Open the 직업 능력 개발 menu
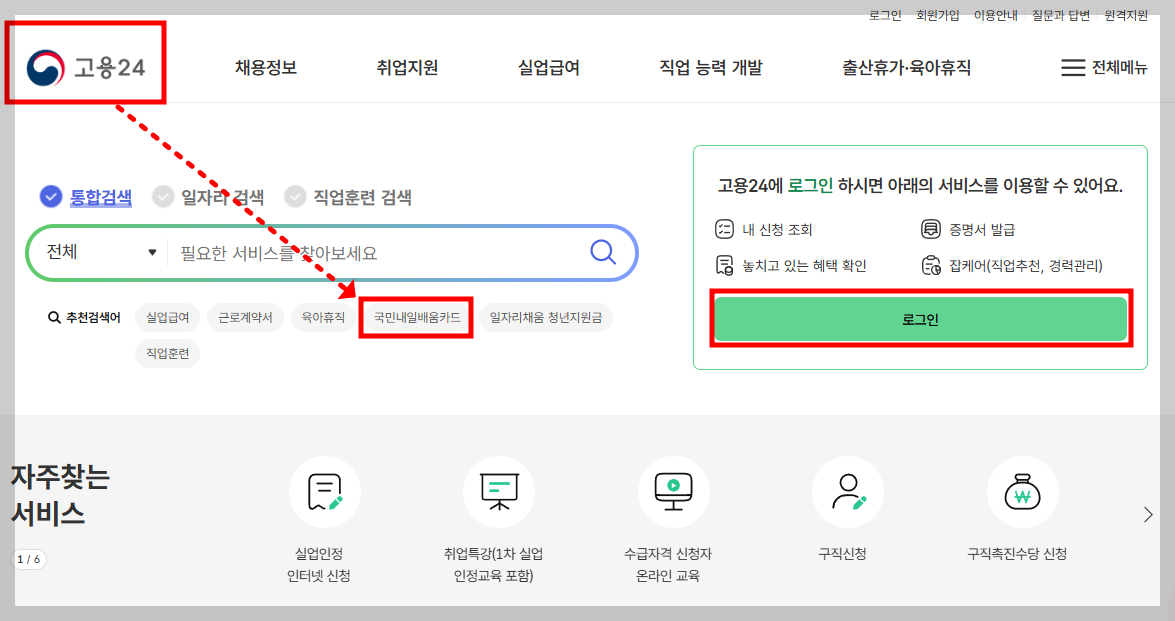Image resolution: width=1175 pixels, height=621 pixels. pyautogui.click(x=710, y=67)
